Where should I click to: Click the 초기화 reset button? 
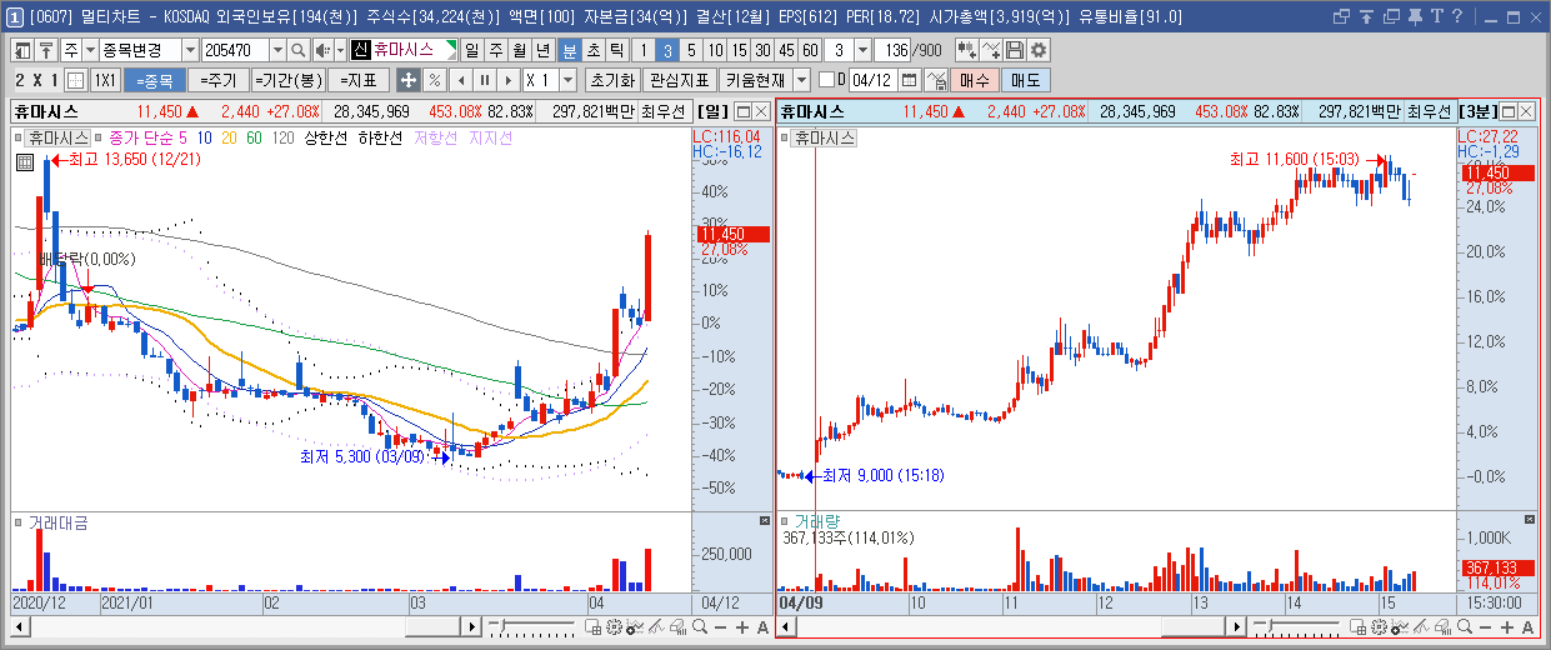click(x=613, y=80)
